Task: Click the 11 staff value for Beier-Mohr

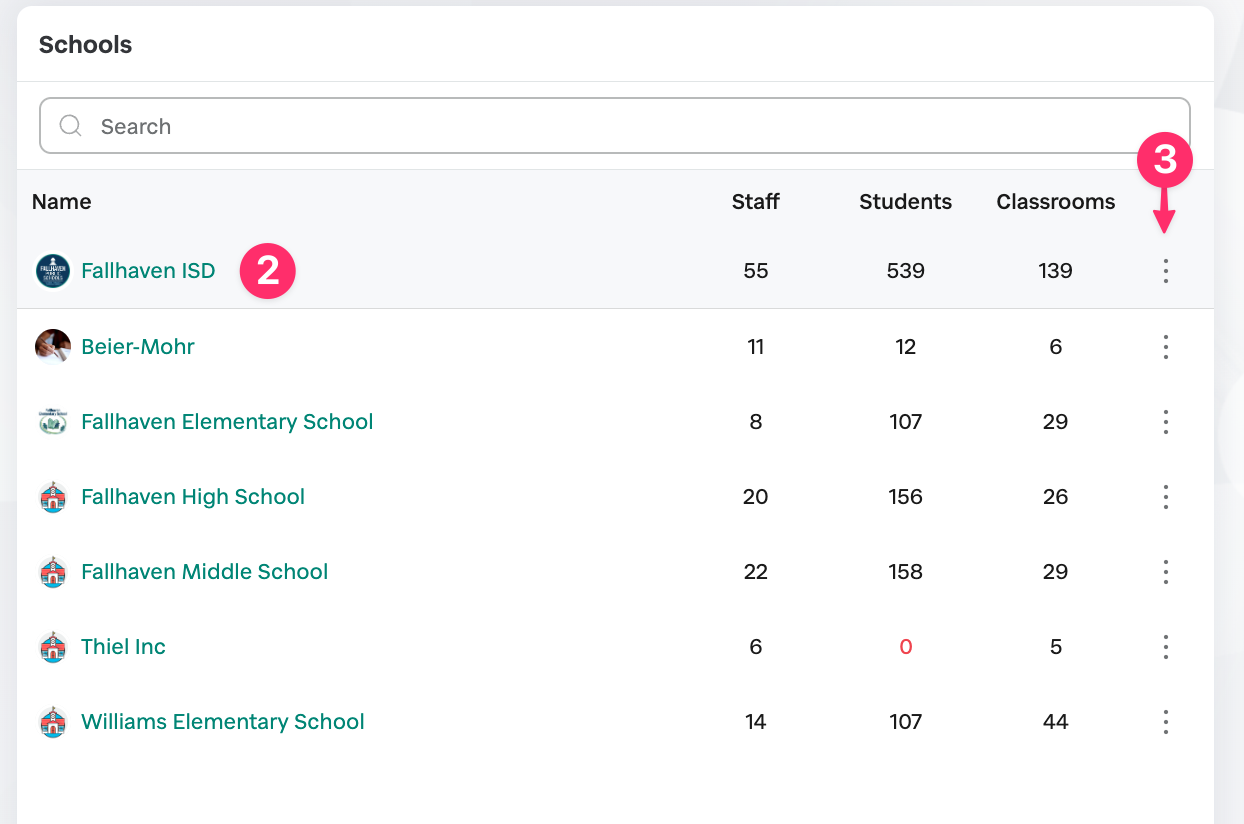Action: point(756,347)
